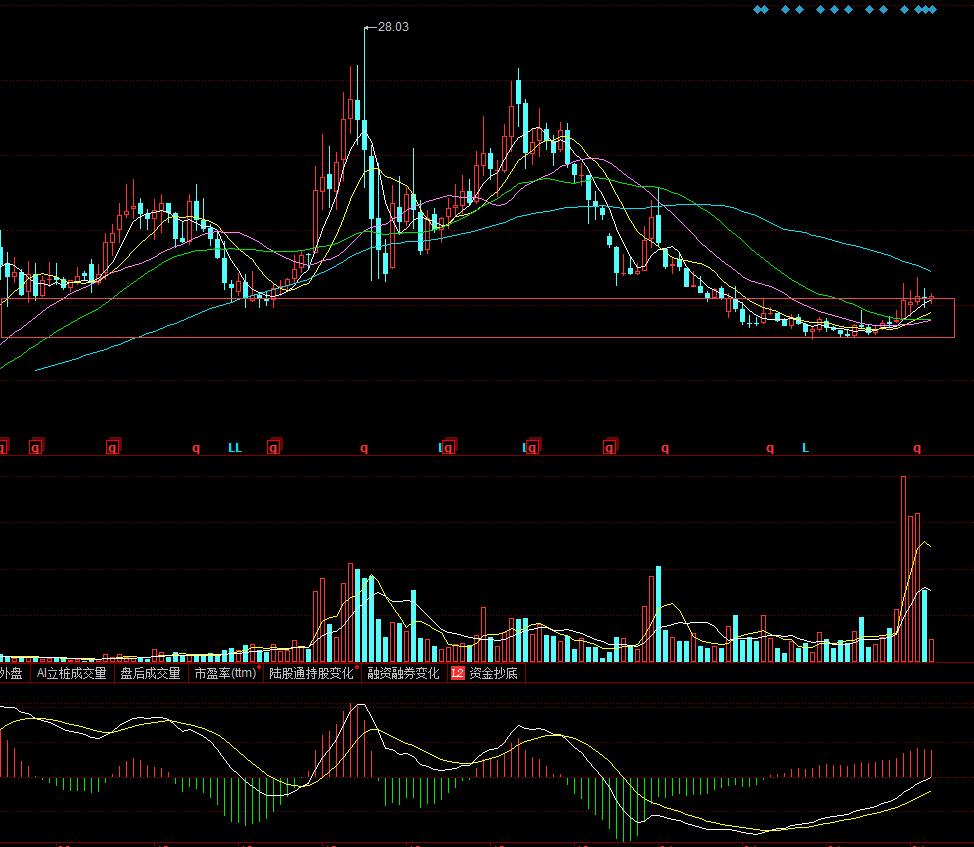
Task: Click the cyan LL event marker
Action: pyautogui.click(x=235, y=448)
